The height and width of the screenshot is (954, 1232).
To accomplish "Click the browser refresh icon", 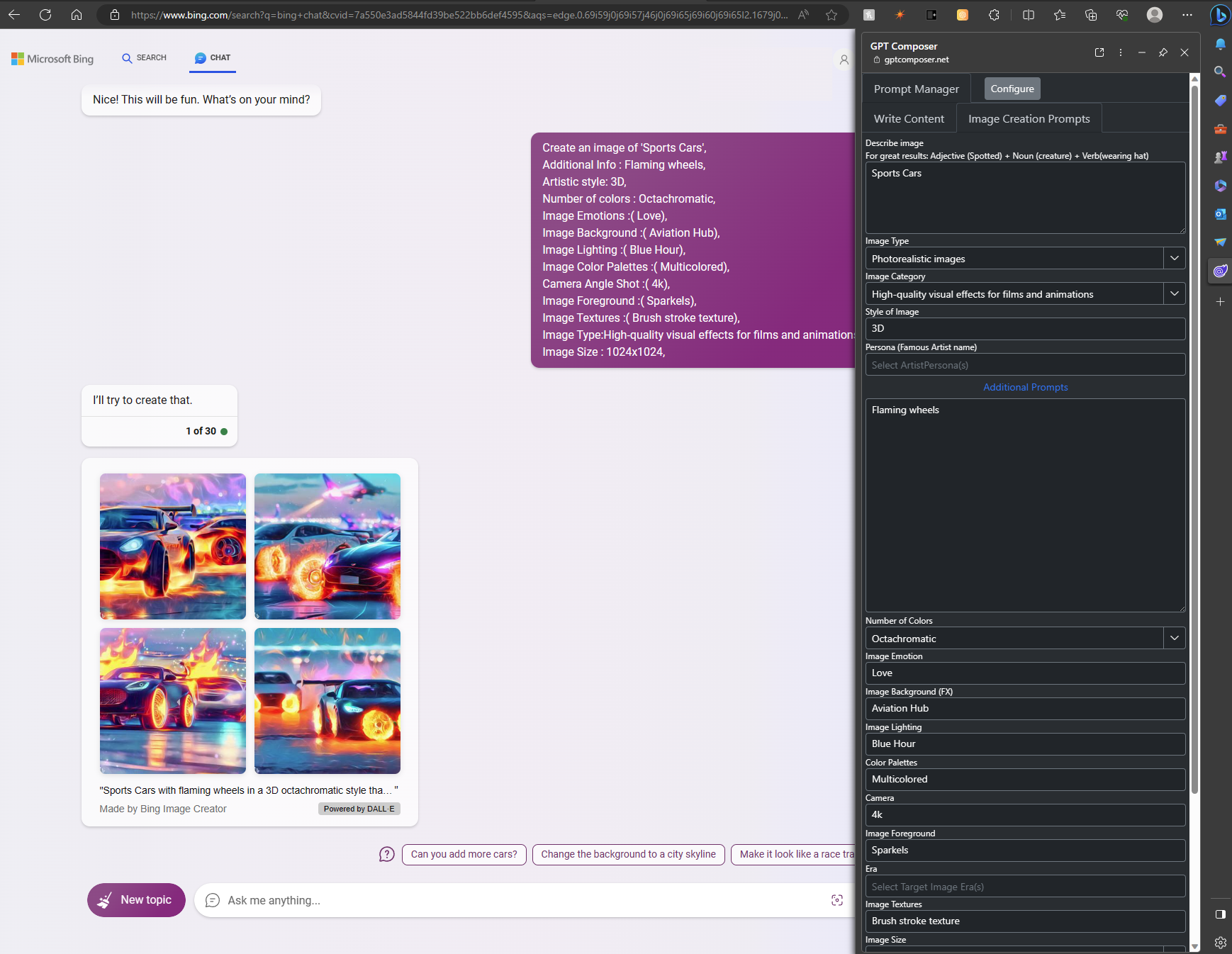I will click(x=45, y=15).
